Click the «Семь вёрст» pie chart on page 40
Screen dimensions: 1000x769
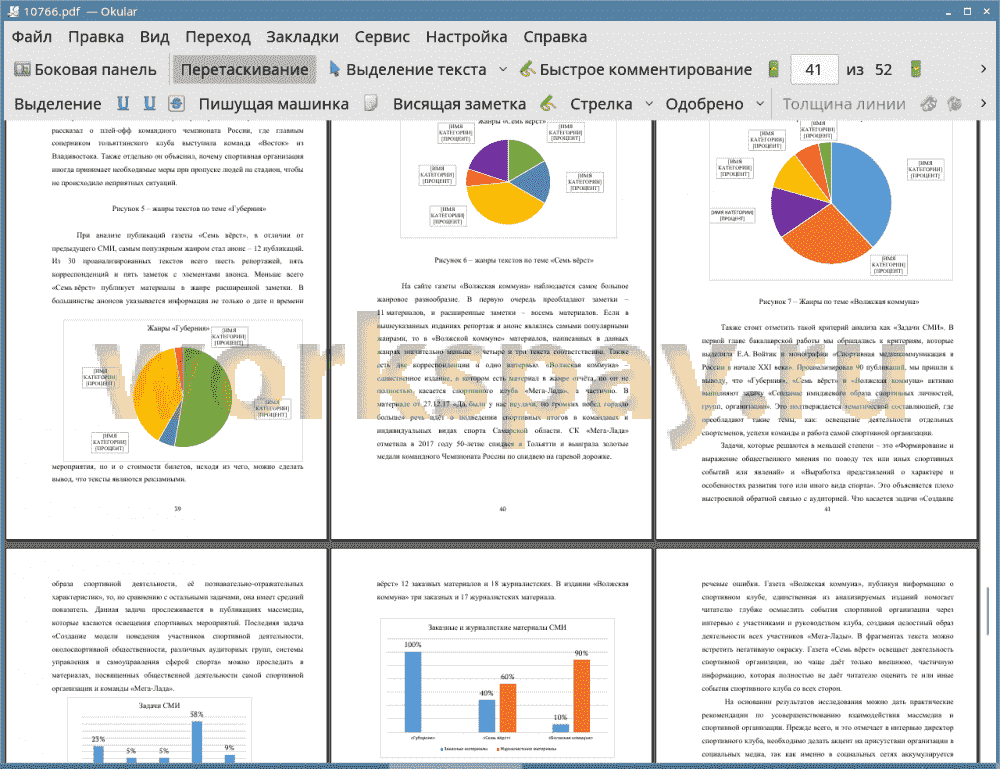pos(508,180)
